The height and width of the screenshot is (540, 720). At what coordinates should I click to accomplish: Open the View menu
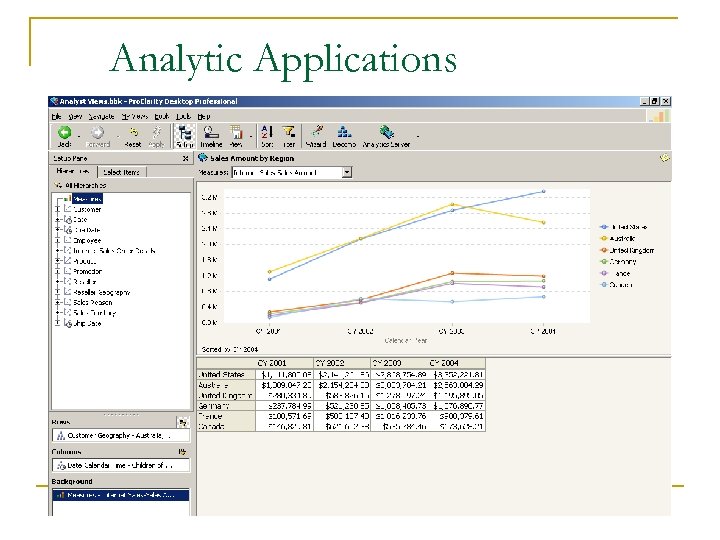(x=75, y=116)
